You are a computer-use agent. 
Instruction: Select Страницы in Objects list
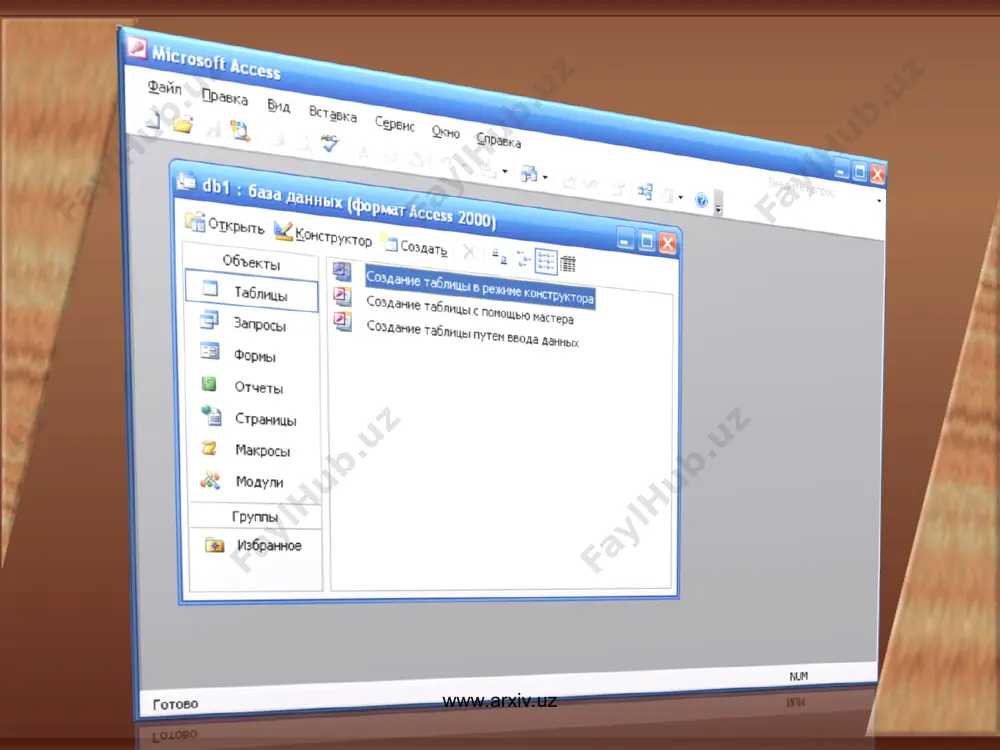(265, 419)
